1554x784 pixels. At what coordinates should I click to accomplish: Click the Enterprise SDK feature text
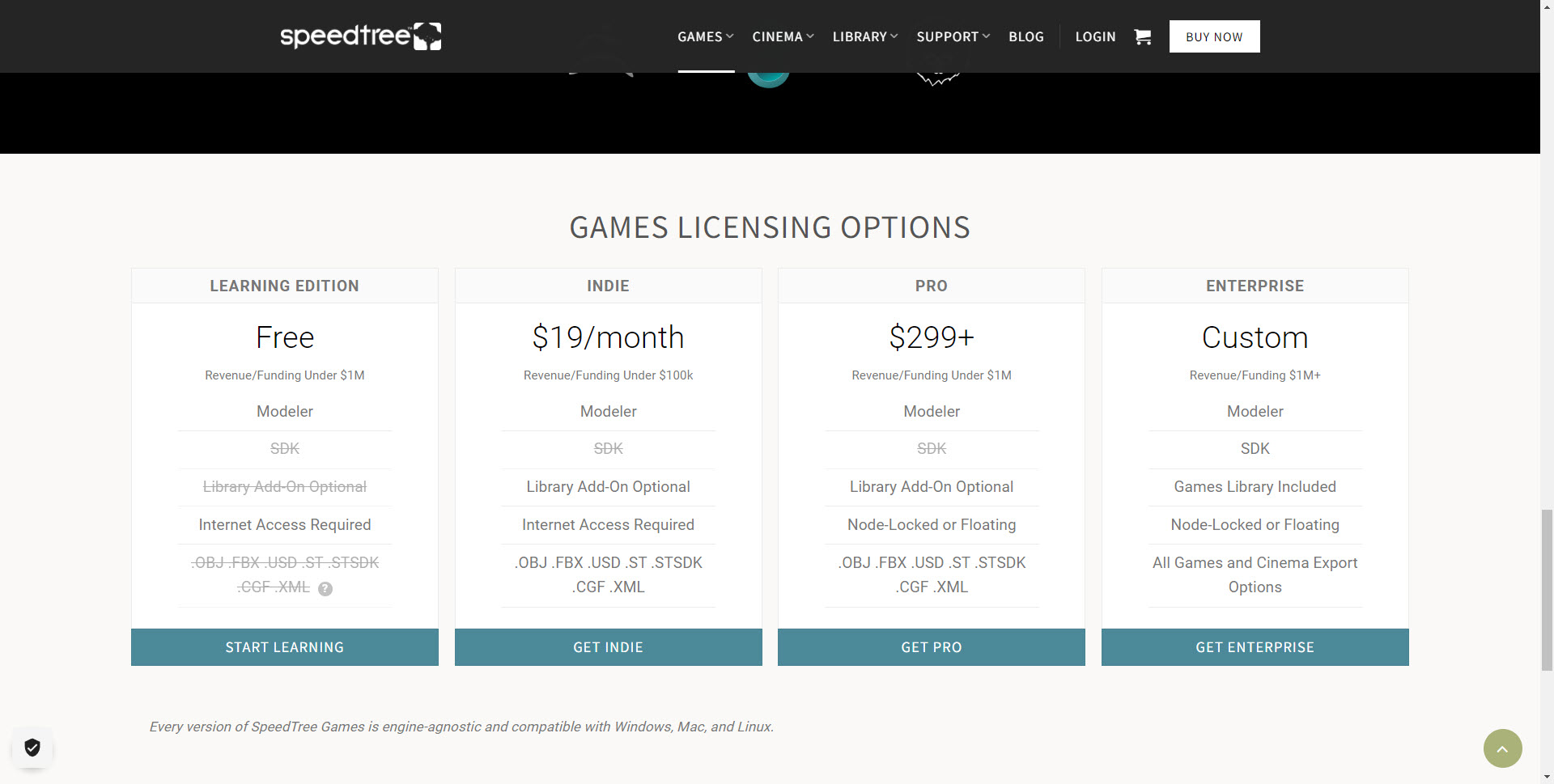click(x=1255, y=448)
